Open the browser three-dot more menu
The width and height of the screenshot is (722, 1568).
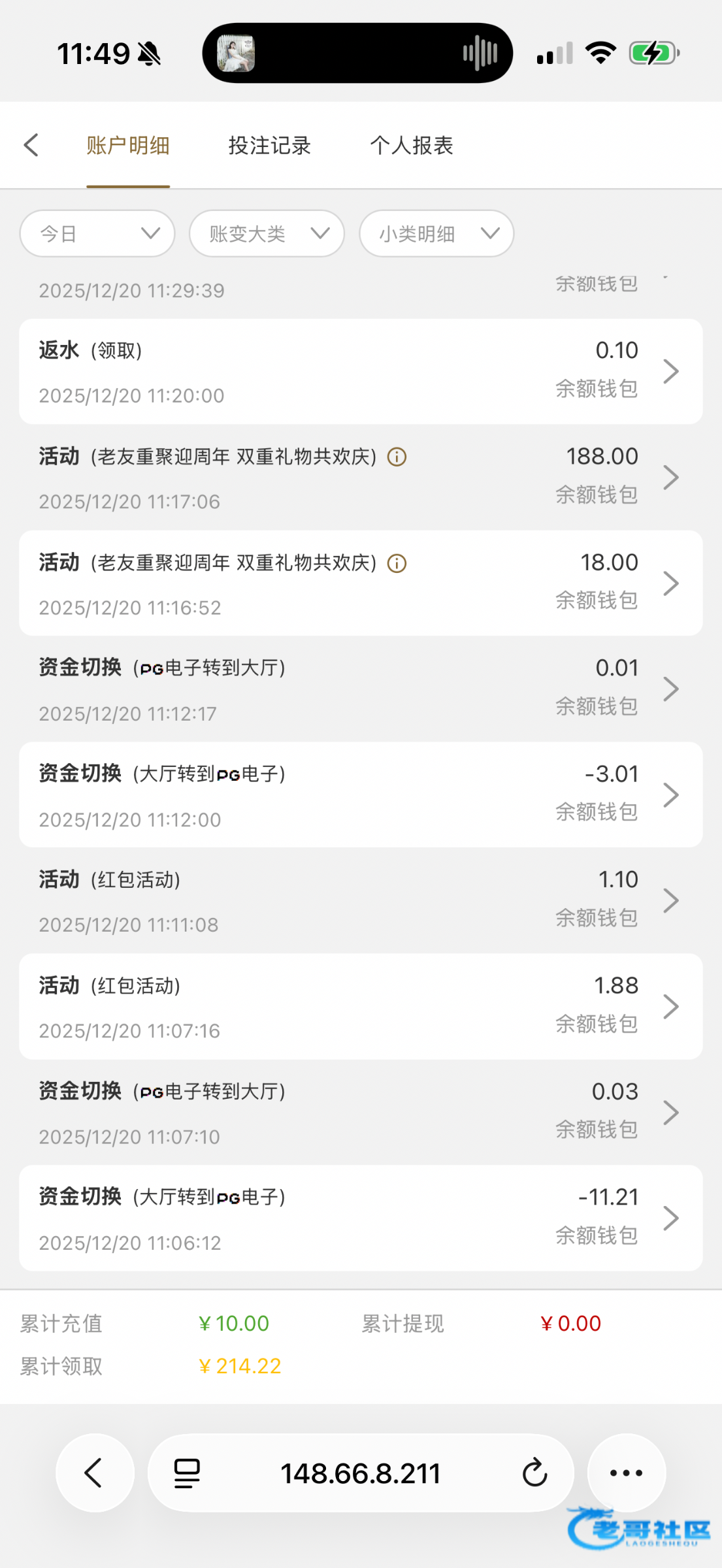coord(626,1473)
